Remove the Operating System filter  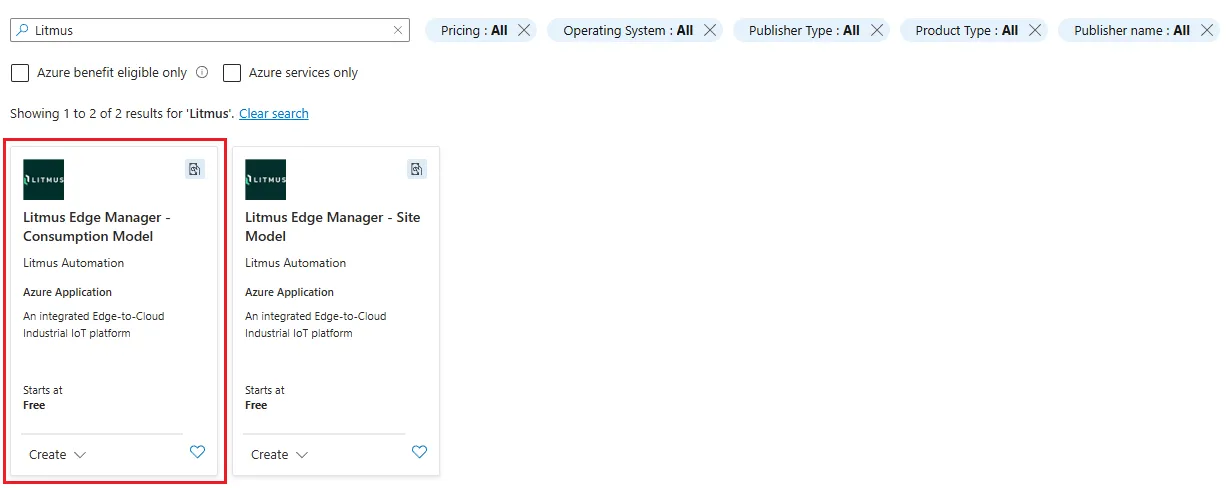[710, 30]
